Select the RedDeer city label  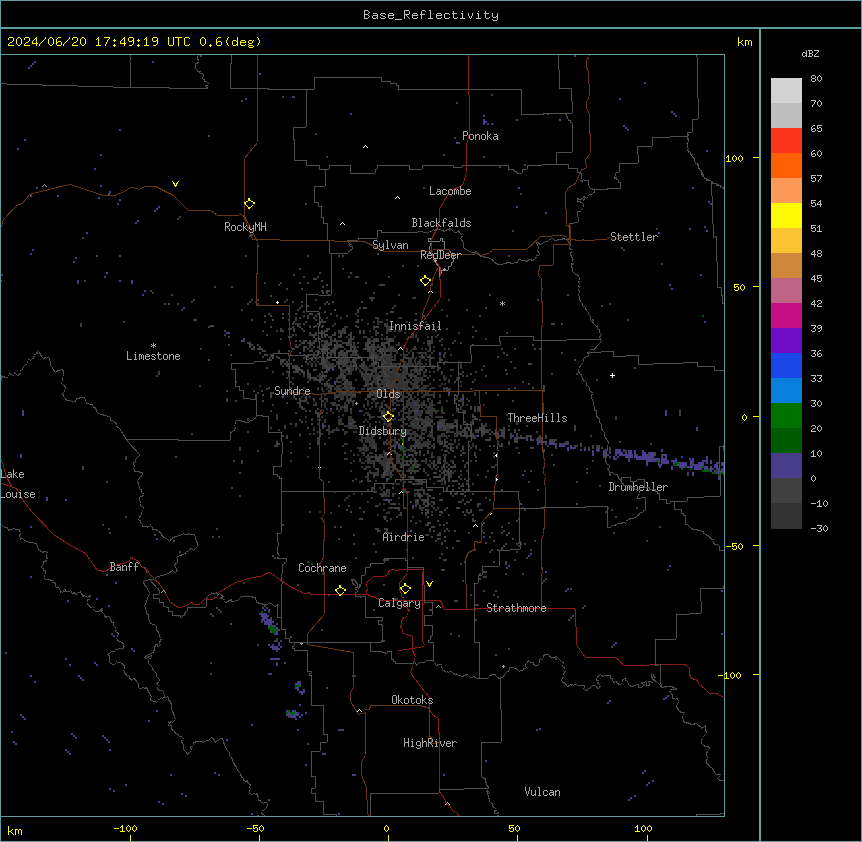coord(440,255)
